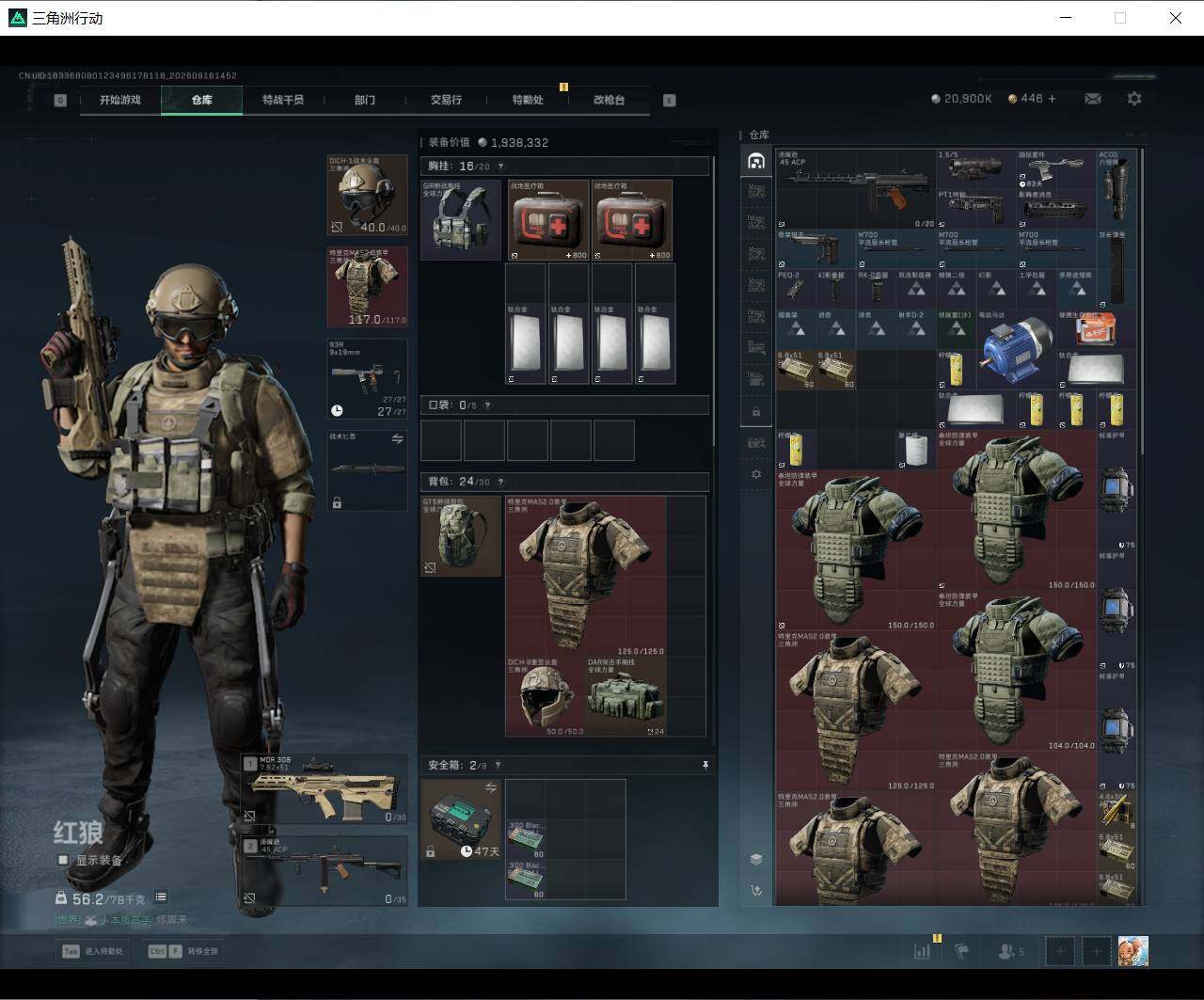Switch to the 改枪台 tab
Image resolution: width=1204 pixels, height=1000 pixels.
point(609,100)
